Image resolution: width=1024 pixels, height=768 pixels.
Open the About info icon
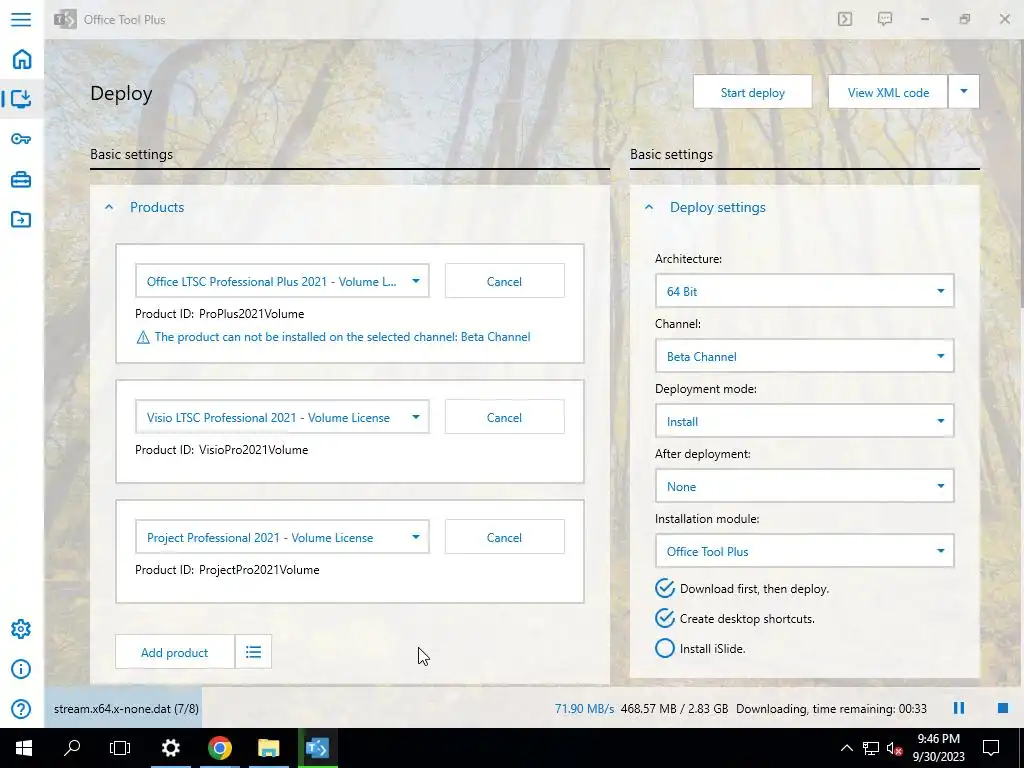point(21,669)
